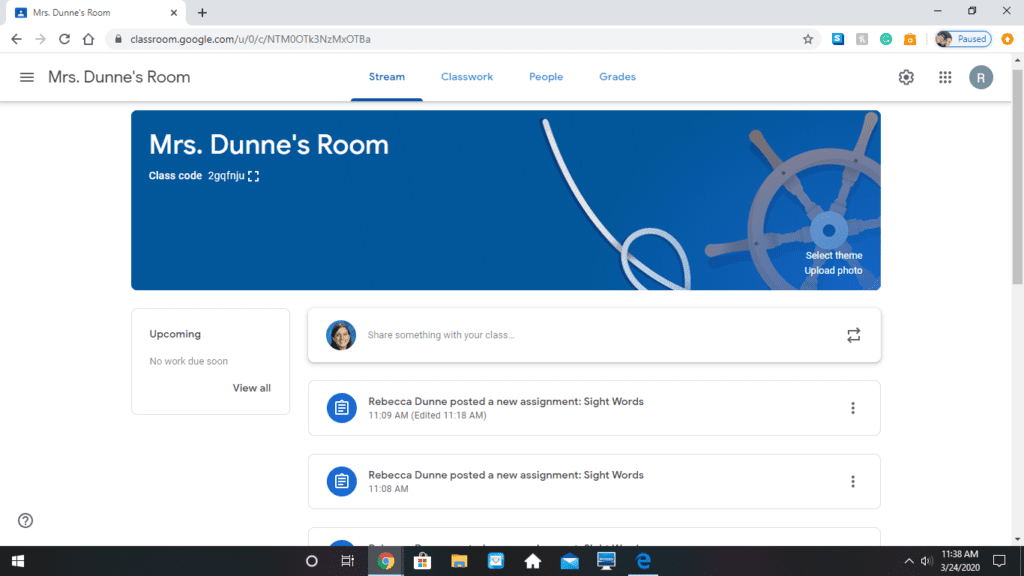Open class settings gear
This screenshot has height=576, width=1024.
tap(906, 77)
